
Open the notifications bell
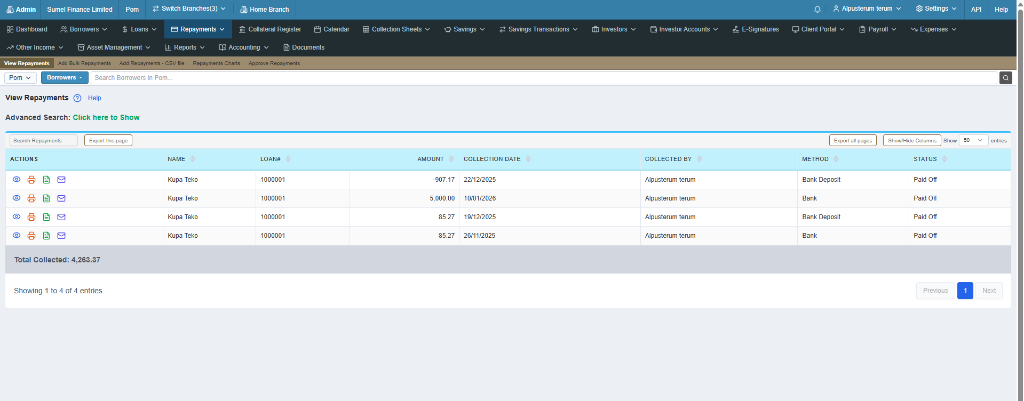pyautogui.click(x=817, y=9)
